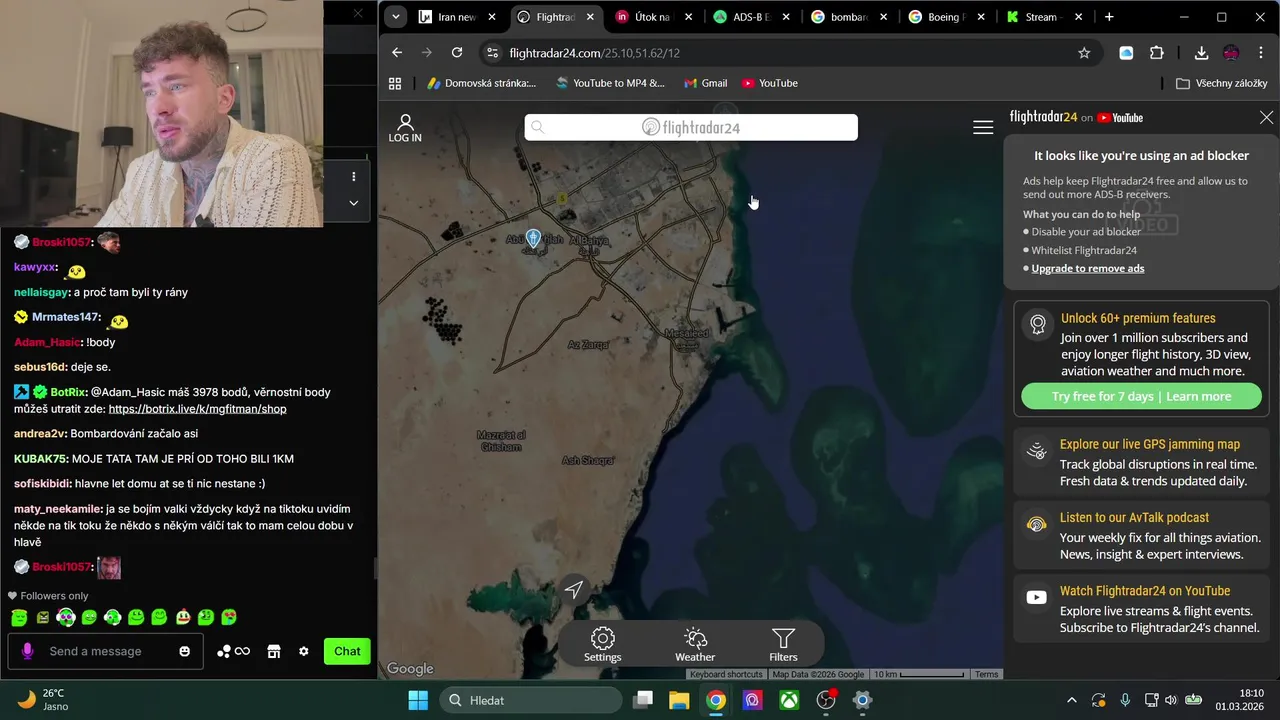Open the cloud extension icon in toolbar
This screenshot has height=720, width=1280.
point(1126,53)
